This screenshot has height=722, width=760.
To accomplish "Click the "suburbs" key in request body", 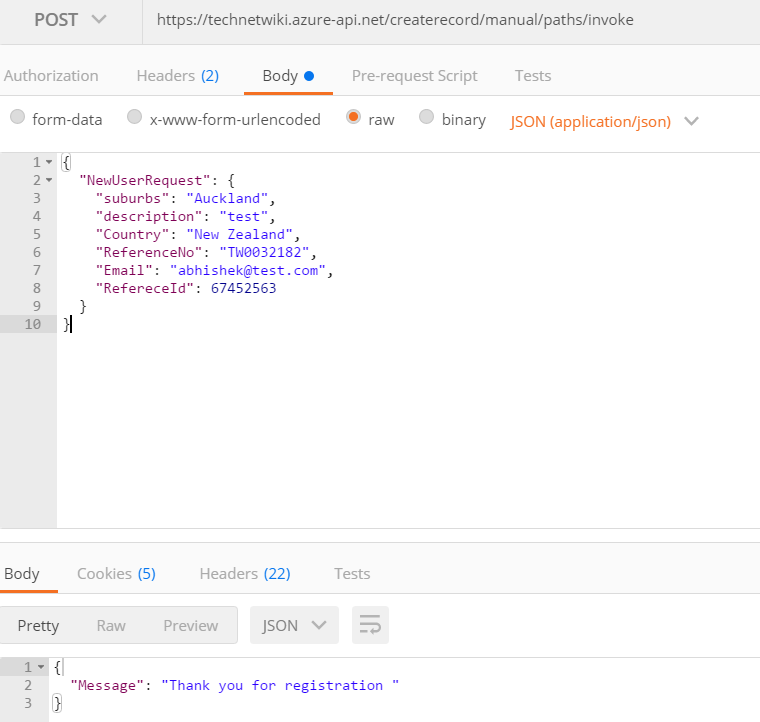I will pyautogui.click(x=132, y=198).
